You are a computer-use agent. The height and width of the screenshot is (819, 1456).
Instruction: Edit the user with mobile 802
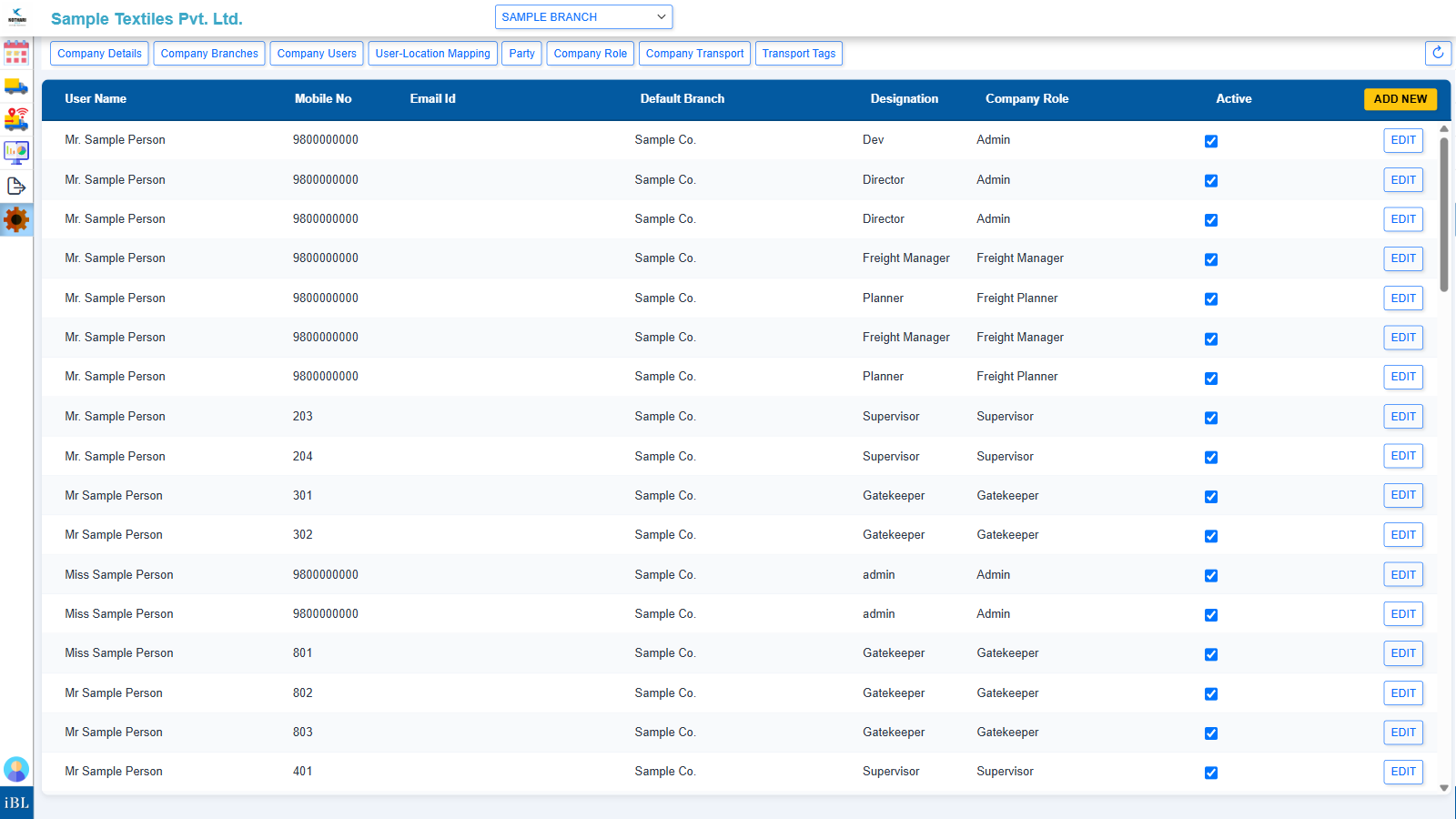click(1403, 693)
